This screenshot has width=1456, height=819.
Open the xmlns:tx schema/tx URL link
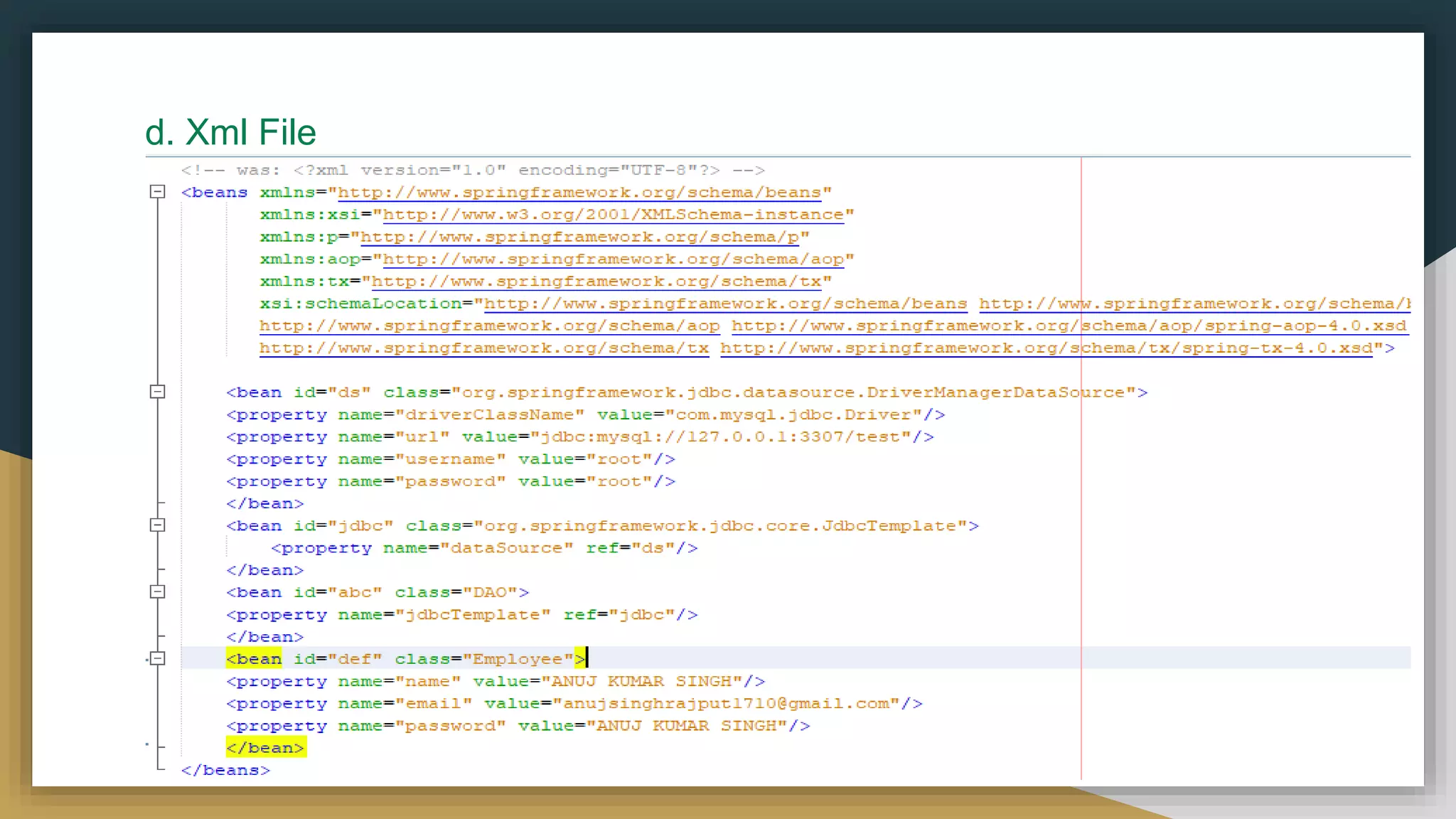[x=596, y=282]
